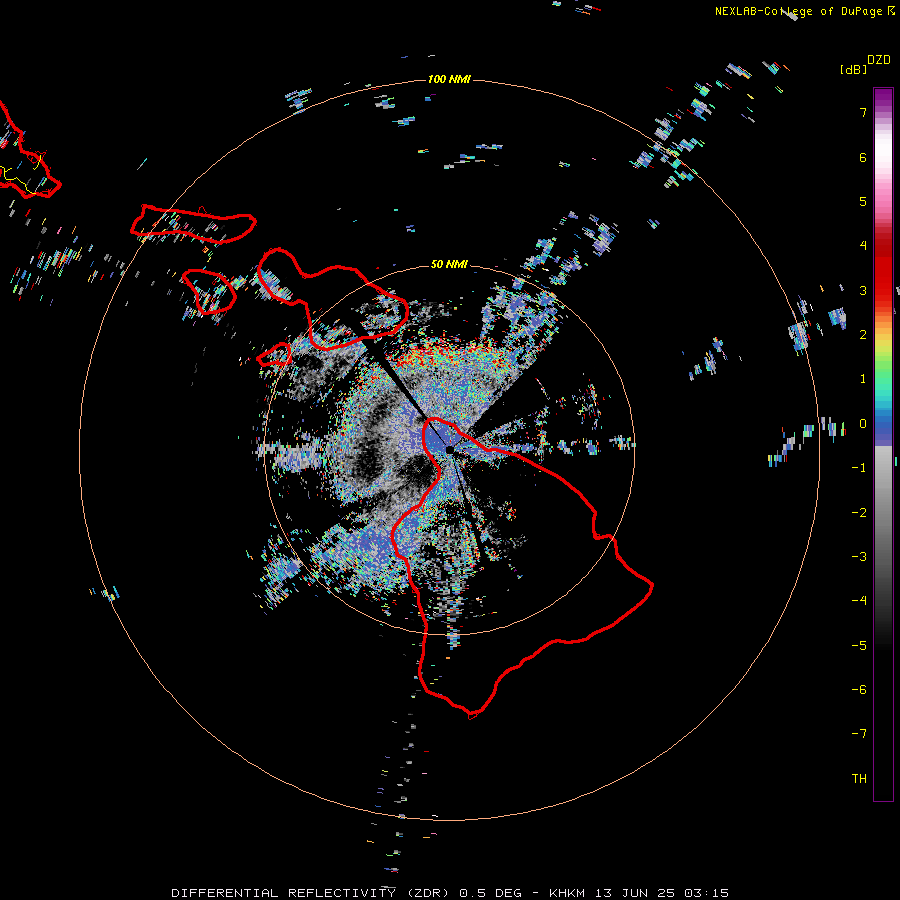Click the 6 dB tick label on the scale
The width and height of the screenshot is (900, 900).
coord(863,157)
